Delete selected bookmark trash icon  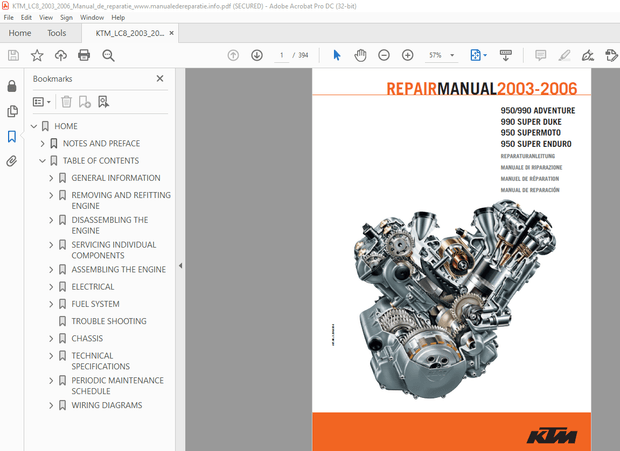66,102
